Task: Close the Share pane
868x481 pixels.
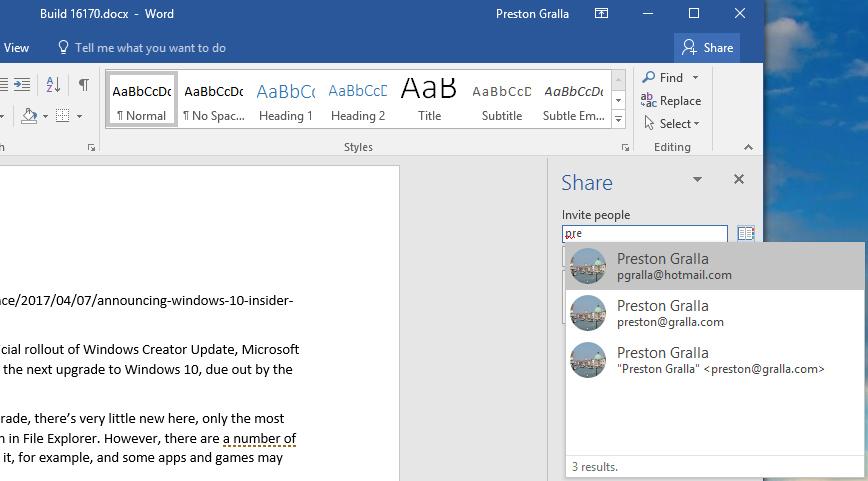Action: point(738,179)
